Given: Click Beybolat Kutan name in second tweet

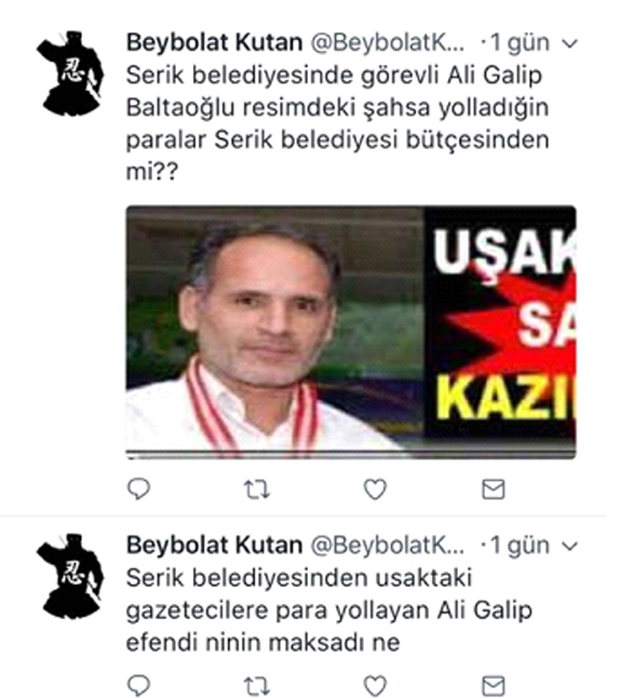Looking at the screenshot, I should (x=215, y=545).
